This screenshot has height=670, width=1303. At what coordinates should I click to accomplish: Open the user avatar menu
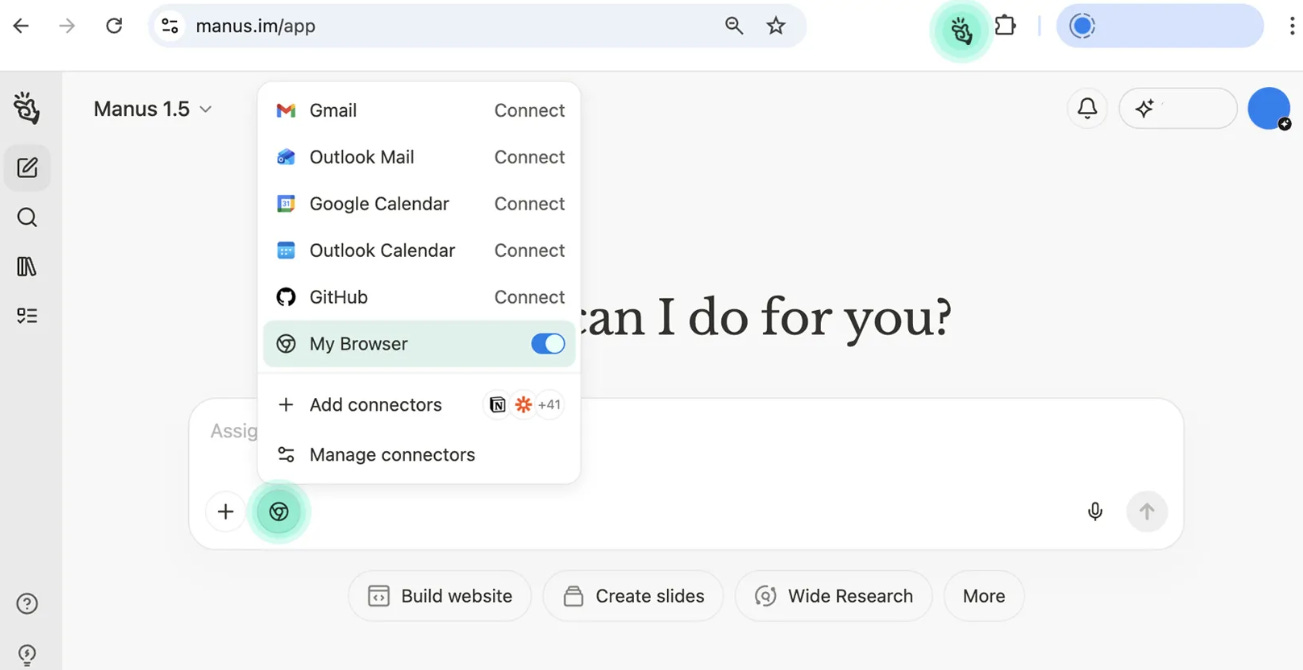click(x=1269, y=108)
